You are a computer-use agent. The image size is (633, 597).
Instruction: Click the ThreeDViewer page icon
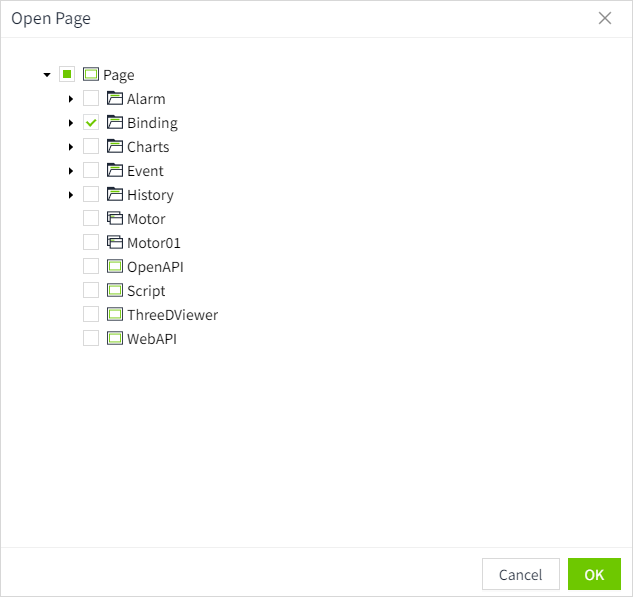coord(114,315)
